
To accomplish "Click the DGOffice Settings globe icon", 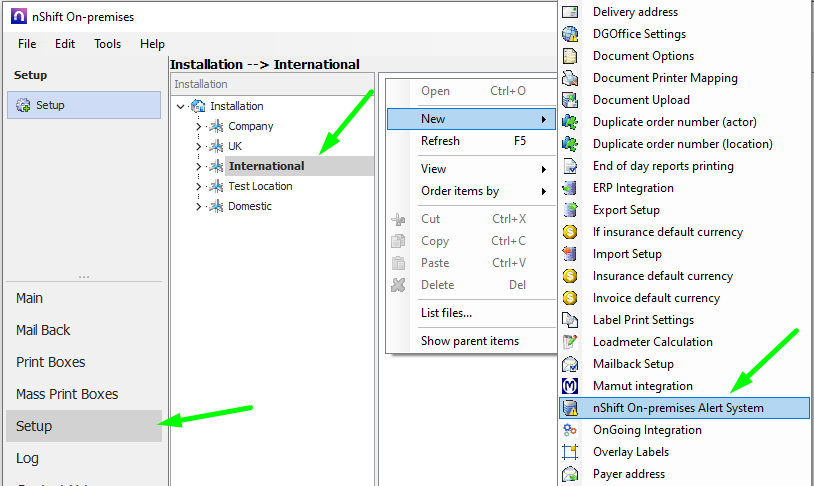I will coord(570,34).
